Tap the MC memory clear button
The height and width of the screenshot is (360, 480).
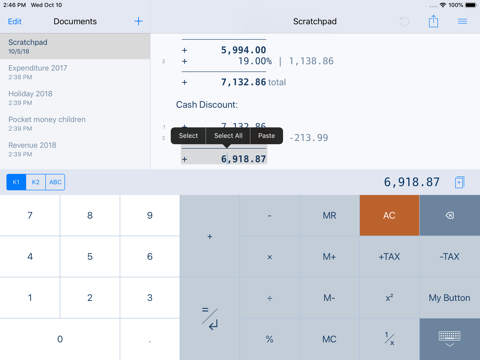(x=329, y=339)
